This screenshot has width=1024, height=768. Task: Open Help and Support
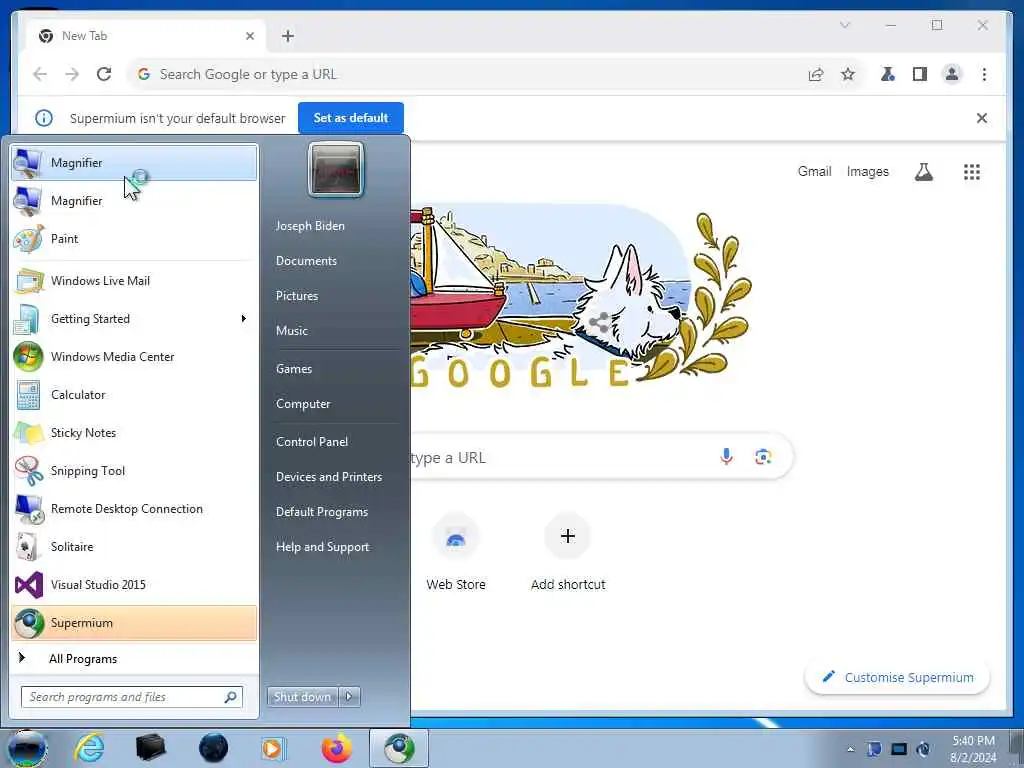(x=323, y=547)
